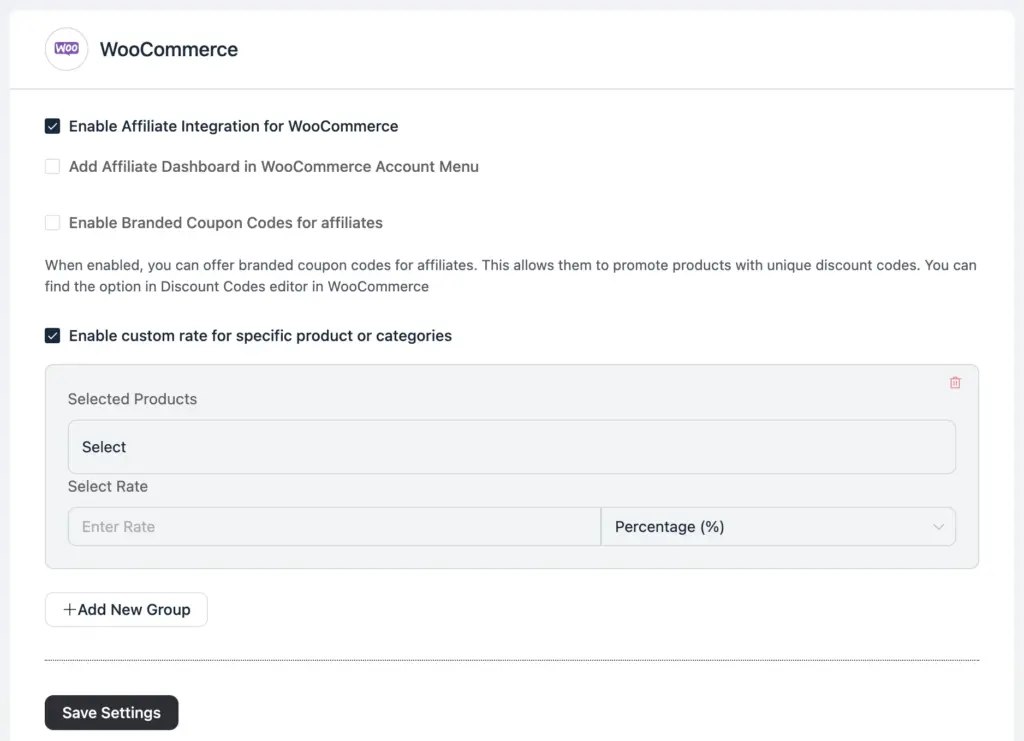
Task: Delete the custom rate group via trash icon
Action: pyautogui.click(x=955, y=383)
